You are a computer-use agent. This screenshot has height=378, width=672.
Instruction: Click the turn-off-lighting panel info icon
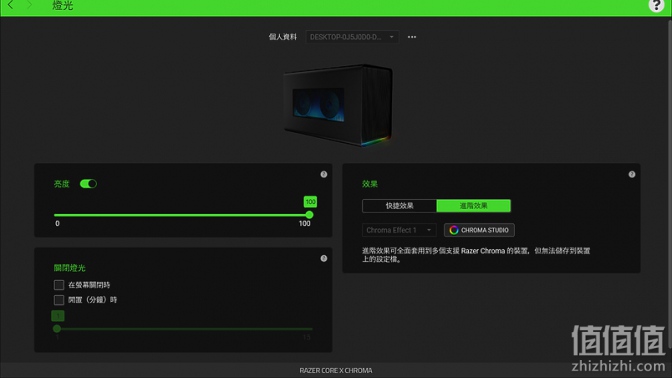[x=324, y=258]
